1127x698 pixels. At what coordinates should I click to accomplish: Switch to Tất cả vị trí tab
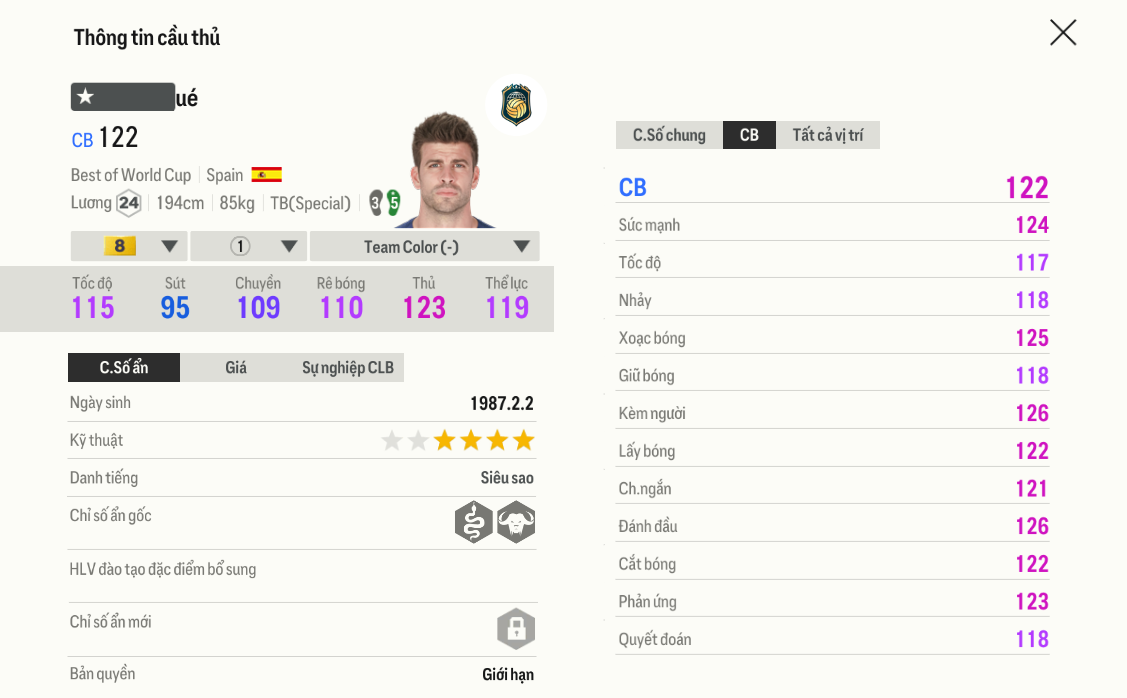click(x=828, y=135)
